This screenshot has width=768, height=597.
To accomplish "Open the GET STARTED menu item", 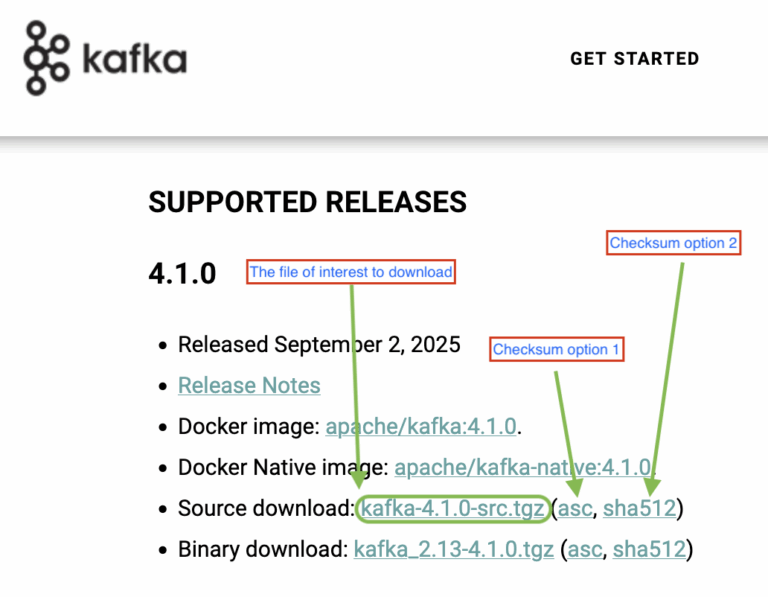I will (x=634, y=59).
